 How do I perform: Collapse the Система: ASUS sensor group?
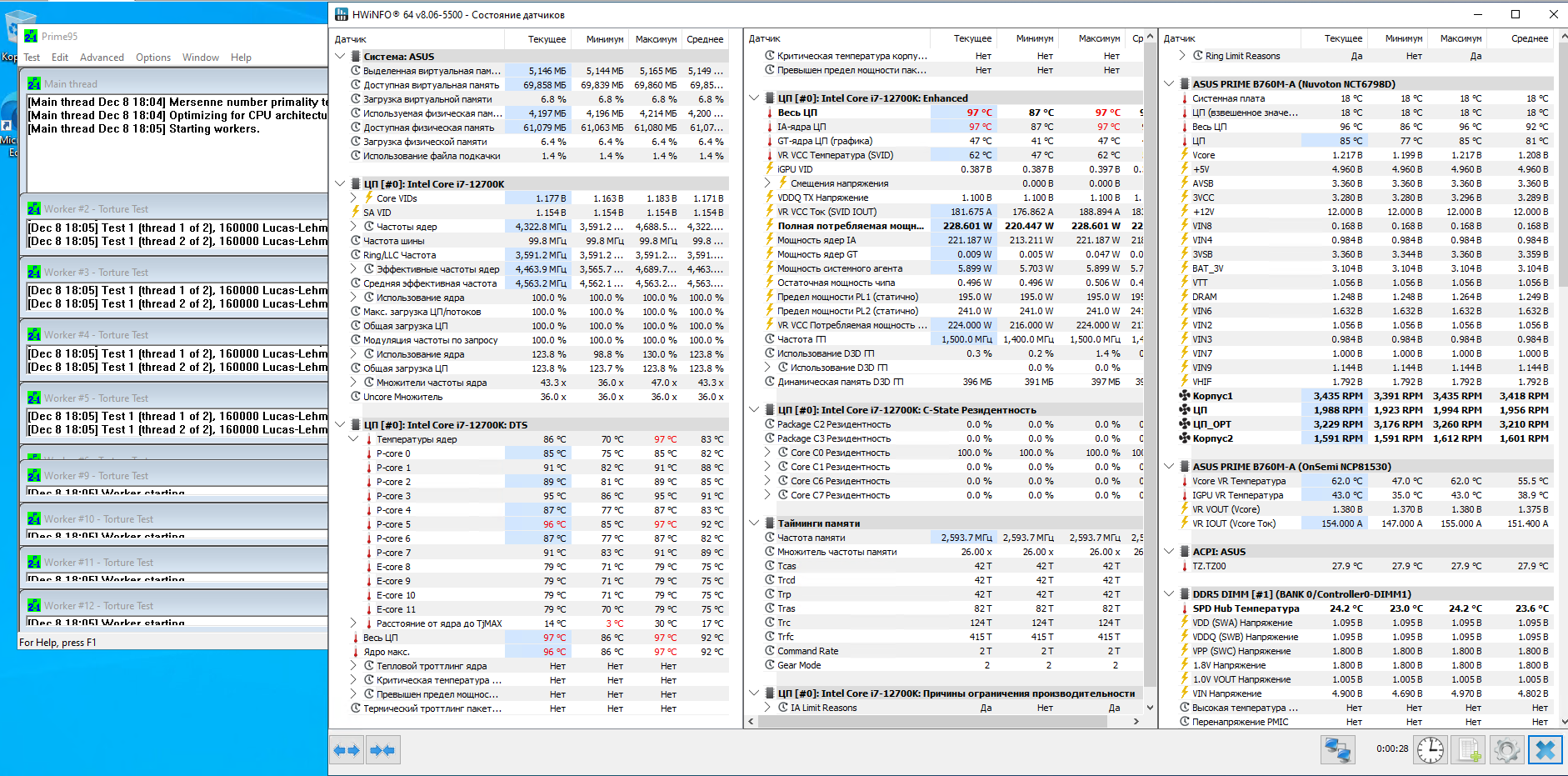340,57
